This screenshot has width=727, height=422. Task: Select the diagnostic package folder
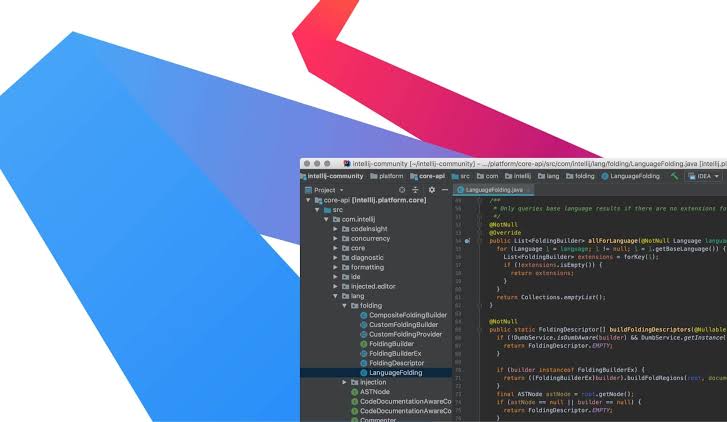coord(366,257)
